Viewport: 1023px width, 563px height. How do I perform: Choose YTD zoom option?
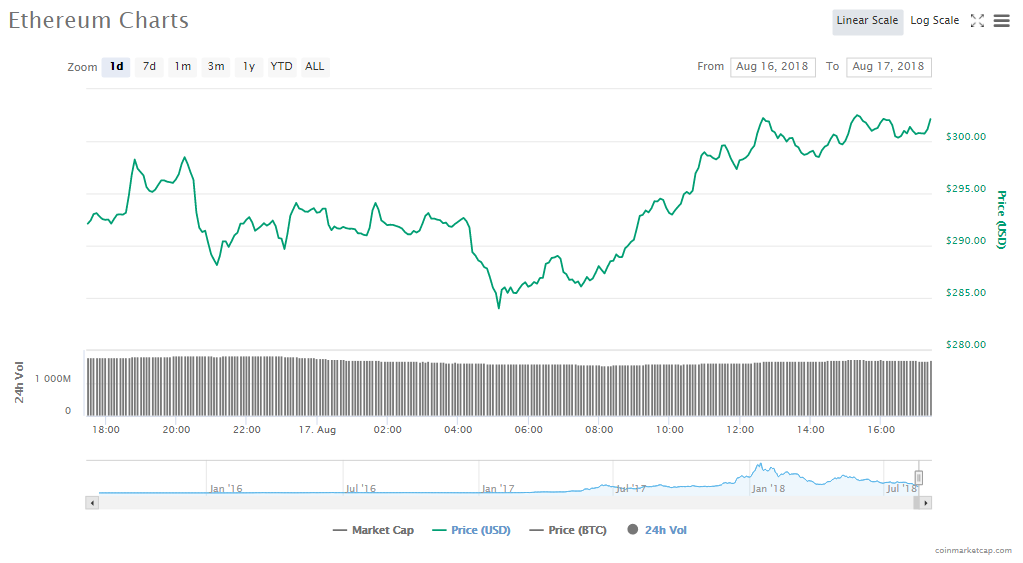(282, 67)
